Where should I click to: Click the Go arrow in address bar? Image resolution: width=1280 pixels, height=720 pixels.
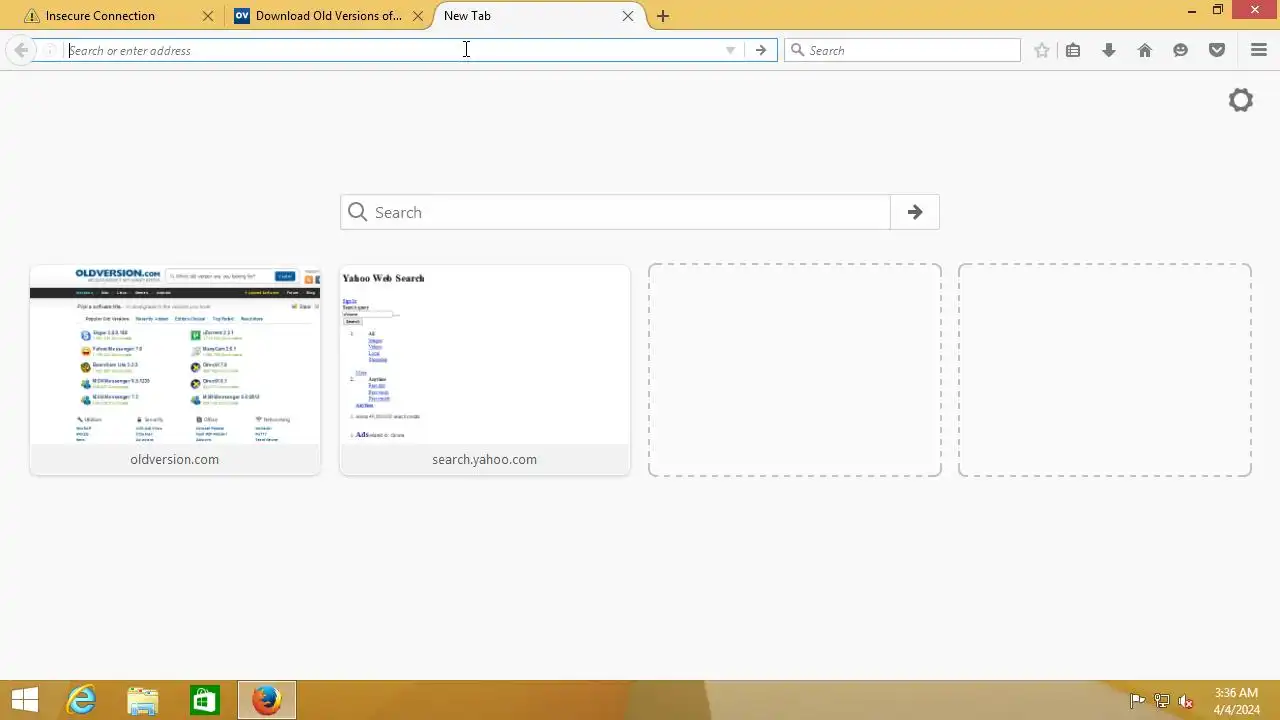click(x=761, y=50)
